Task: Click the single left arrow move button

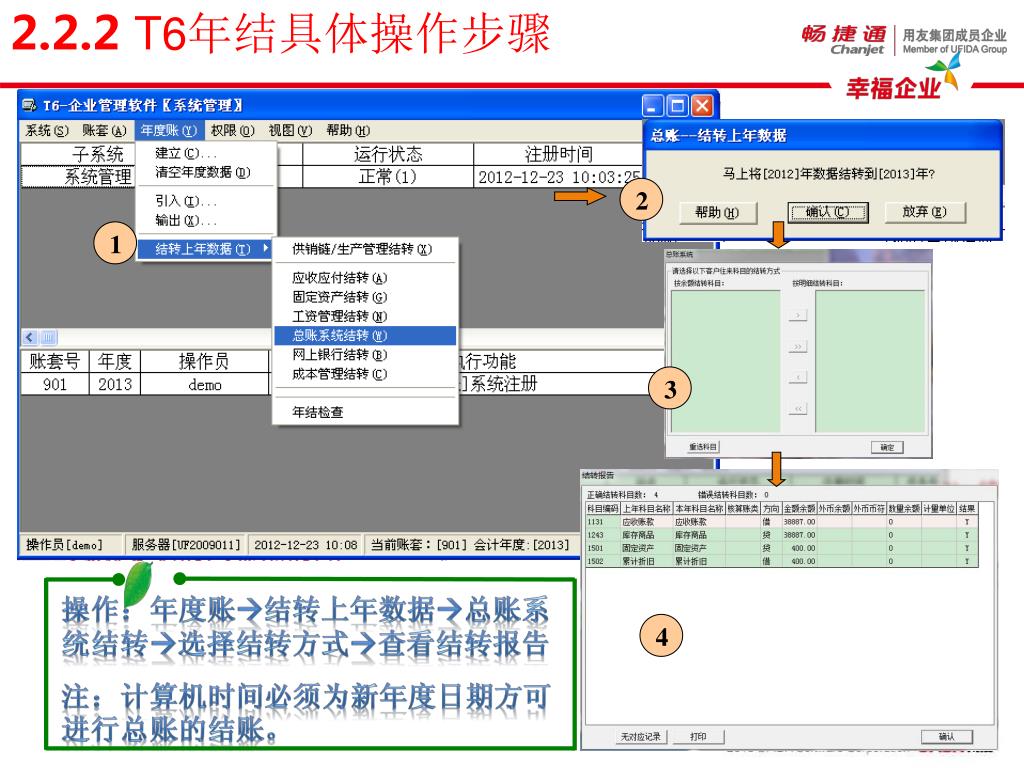Action: click(x=798, y=377)
